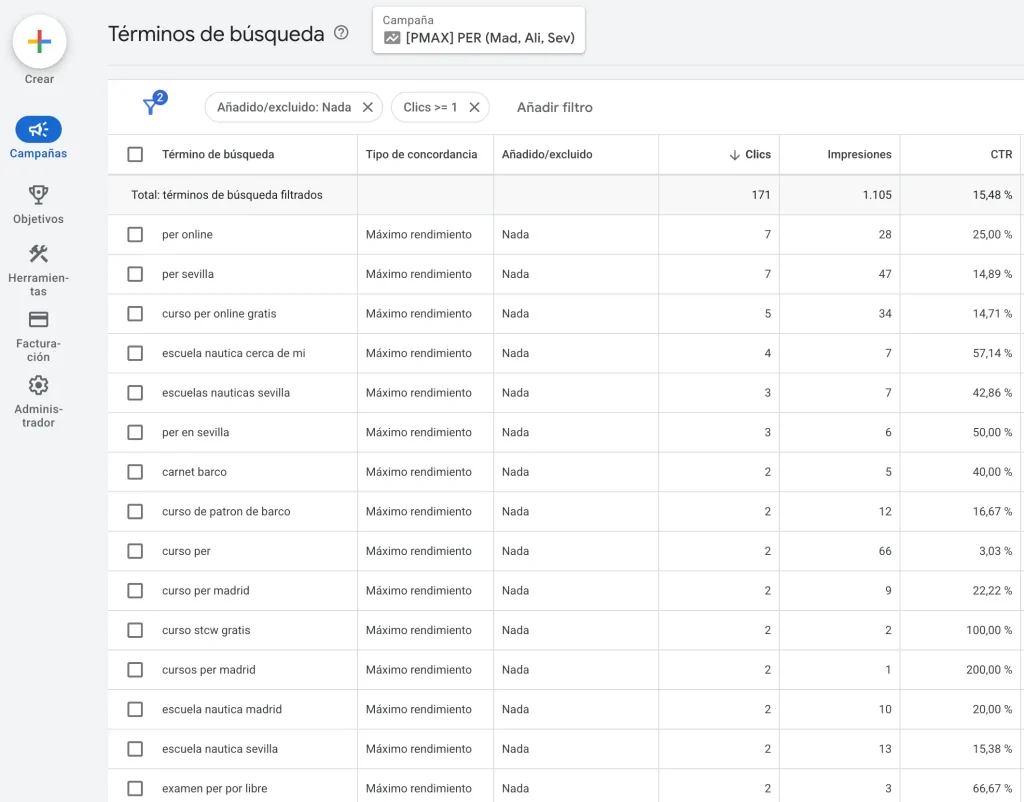Click the filter funnel icon
This screenshot has width=1024, height=802.
click(151, 106)
